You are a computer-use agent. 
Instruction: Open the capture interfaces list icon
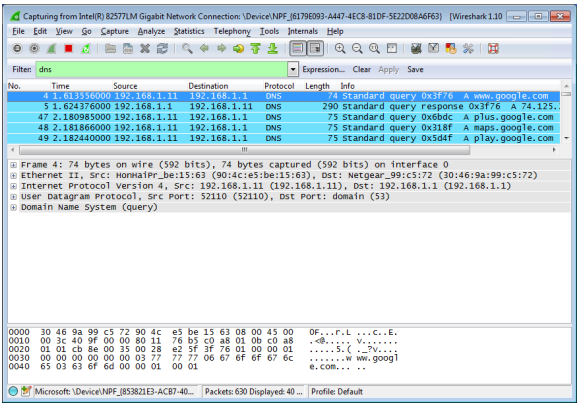pos(17,49)
